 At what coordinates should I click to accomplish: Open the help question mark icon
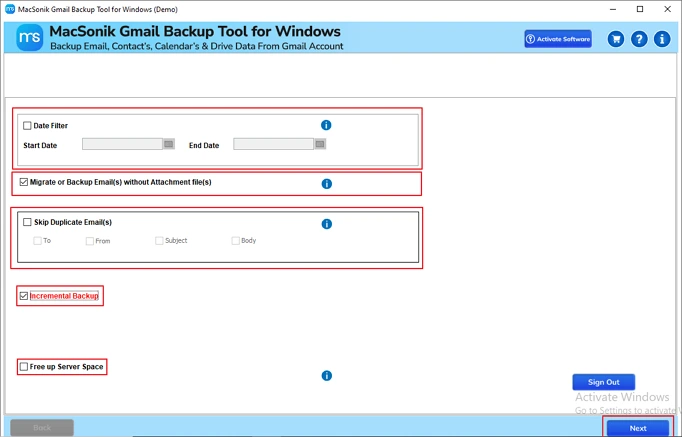[x=639, y=39]
